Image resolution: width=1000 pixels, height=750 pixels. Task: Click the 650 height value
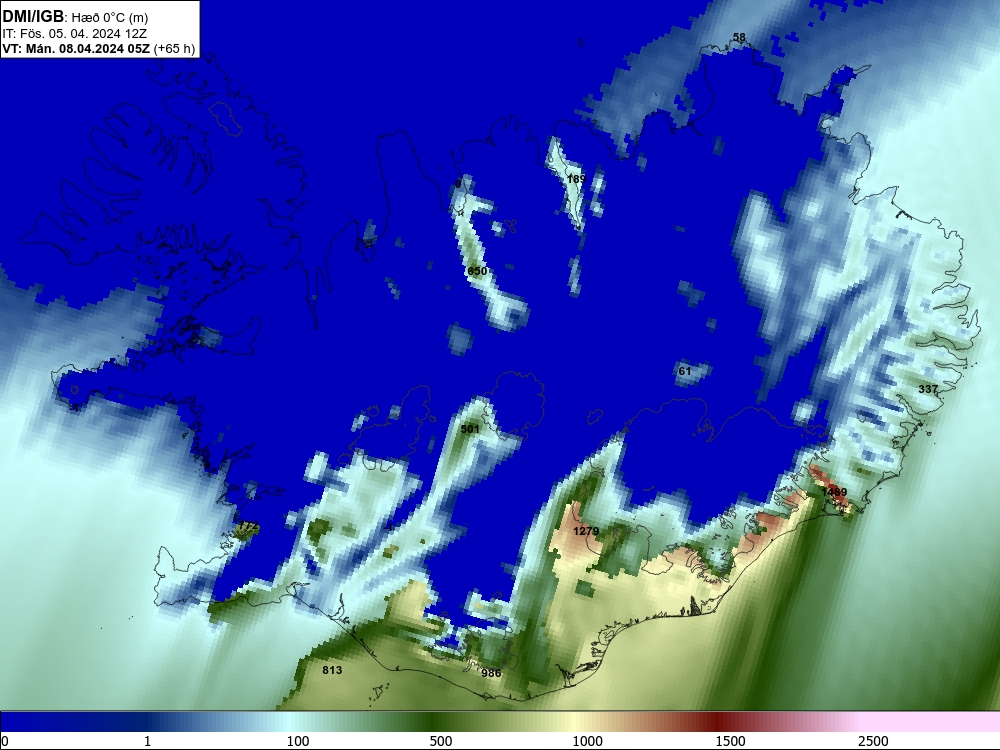(x=477, y=271)
